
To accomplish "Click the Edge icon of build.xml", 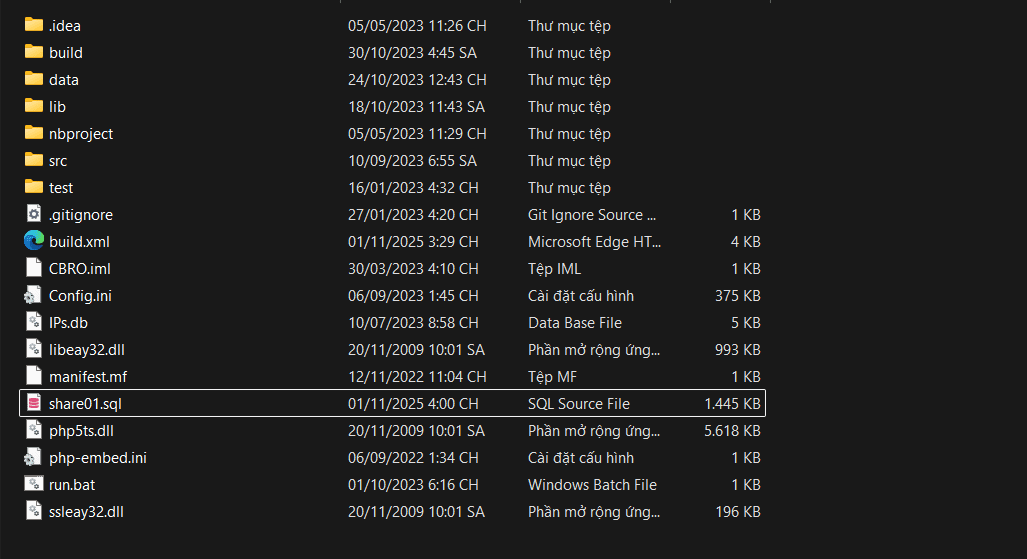I will click(x=33, y=241).
